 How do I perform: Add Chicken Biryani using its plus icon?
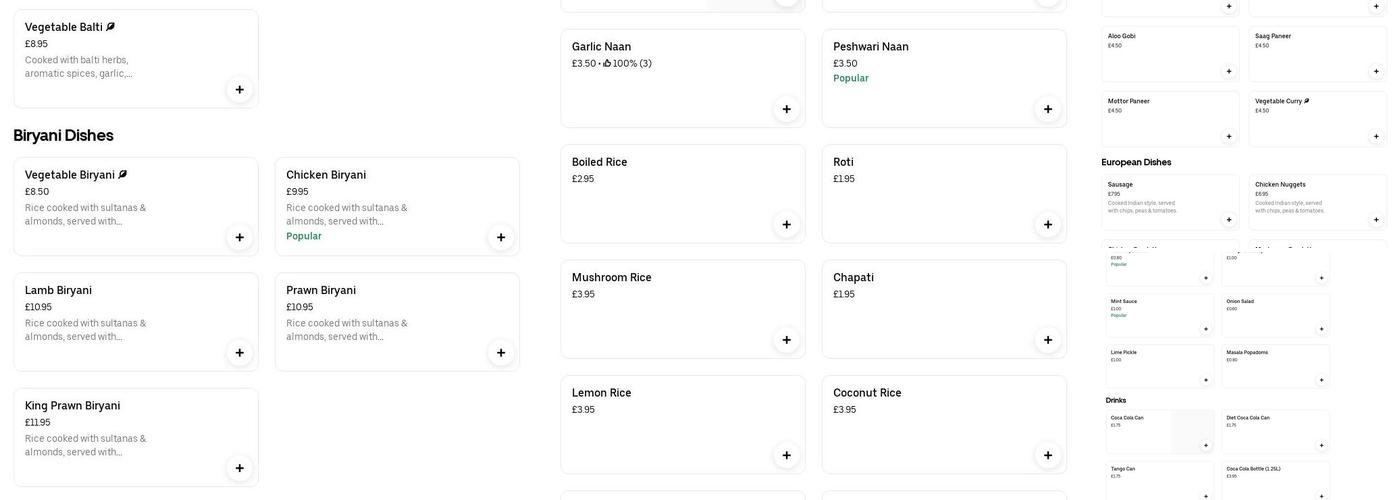501,238
